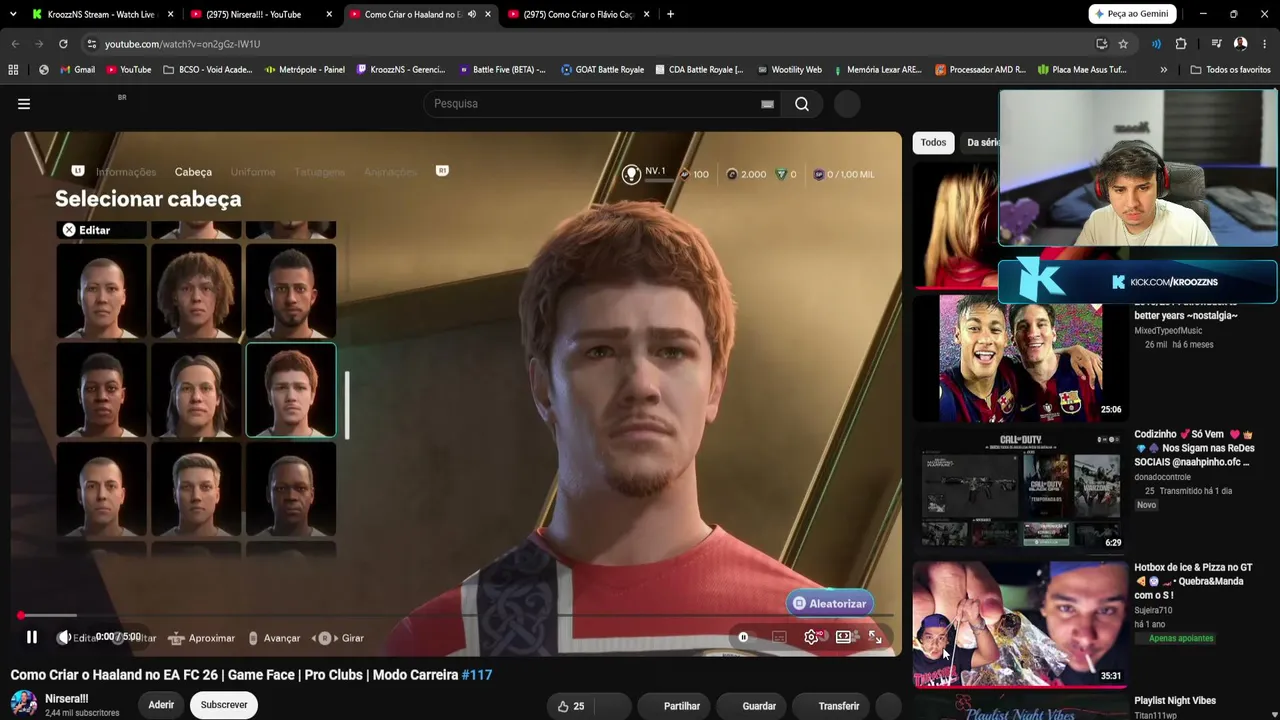1280x720 pixels.
Task: Switch player to theater mode
Action: tap(843, 637)
